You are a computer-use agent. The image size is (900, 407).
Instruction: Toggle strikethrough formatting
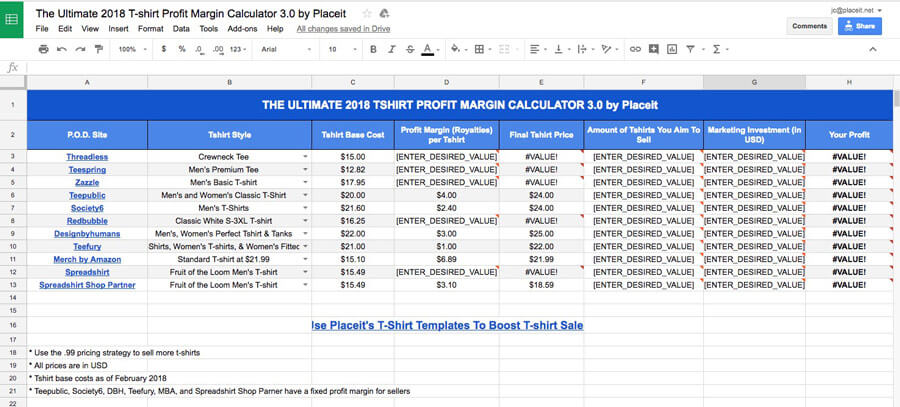coord(410,49)
